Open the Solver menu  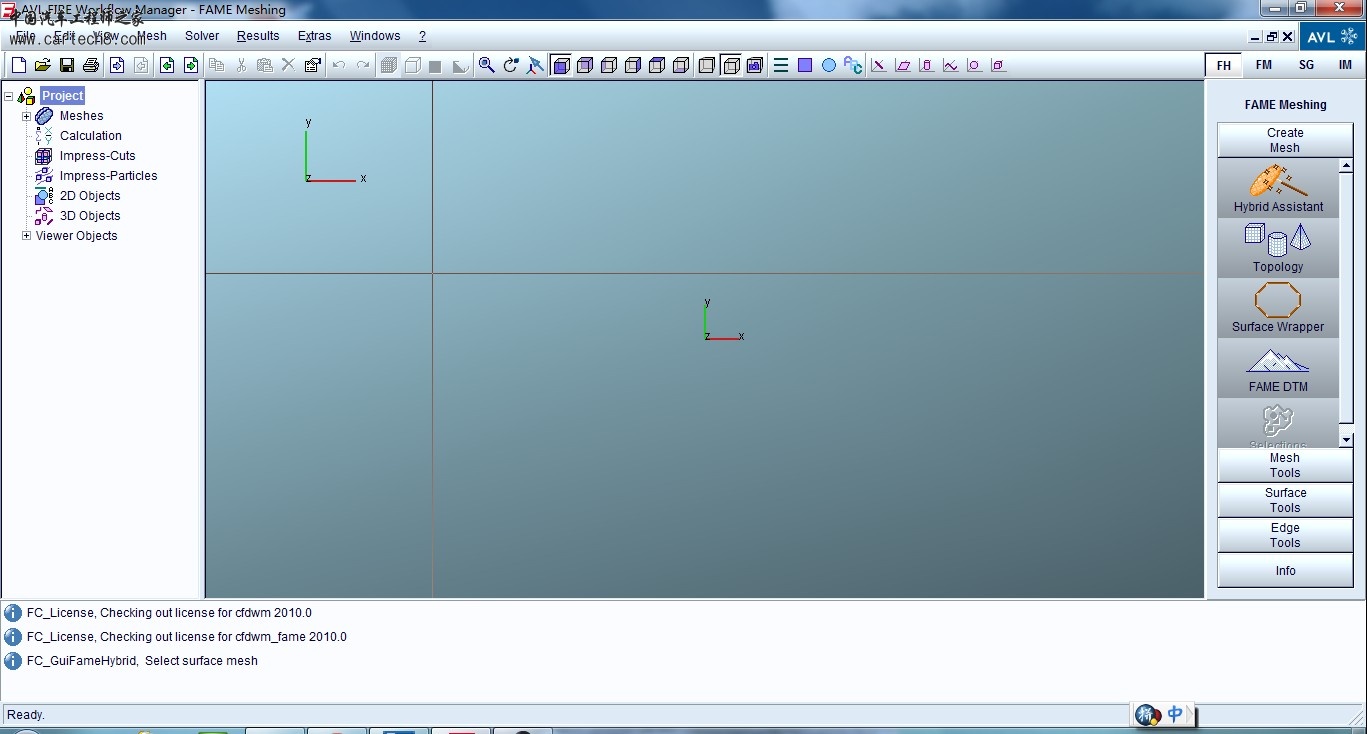[201, 36]
